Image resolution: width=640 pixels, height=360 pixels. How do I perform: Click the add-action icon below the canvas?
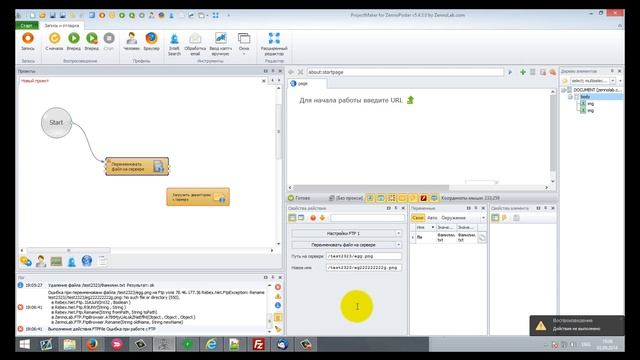(26, 261)
